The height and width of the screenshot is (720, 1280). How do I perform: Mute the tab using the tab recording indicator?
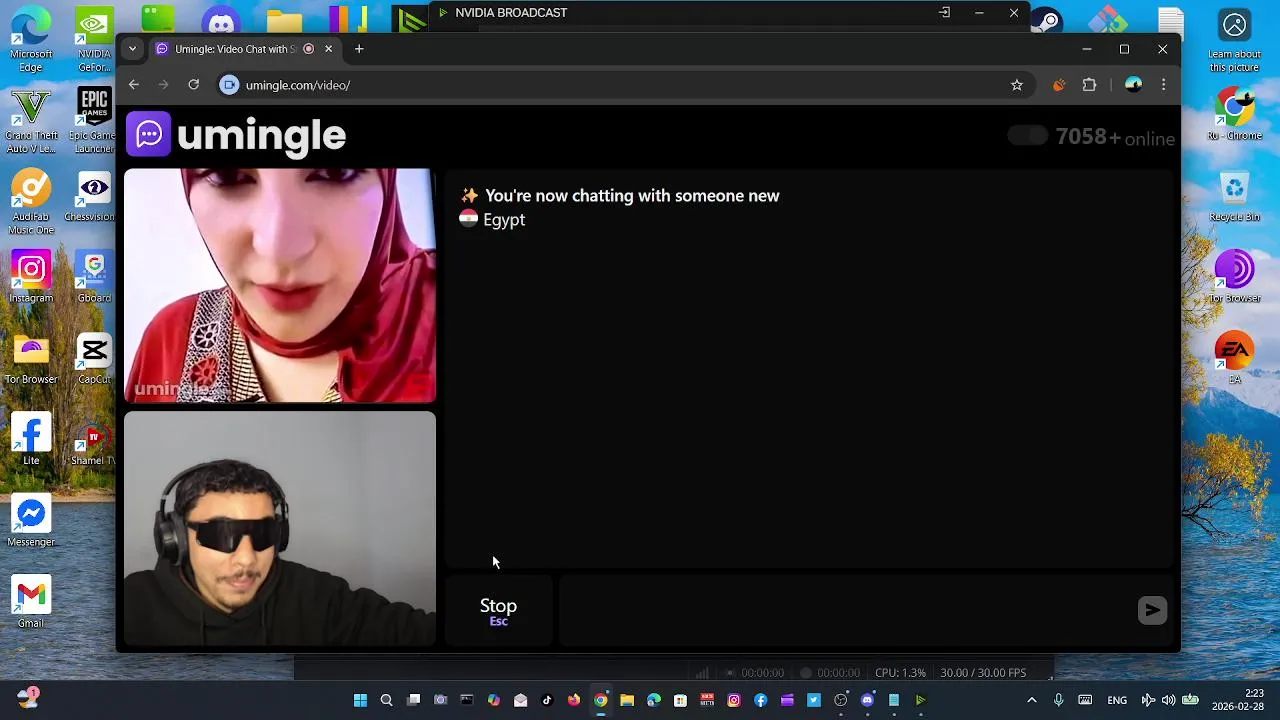click(x=309, y=49)
